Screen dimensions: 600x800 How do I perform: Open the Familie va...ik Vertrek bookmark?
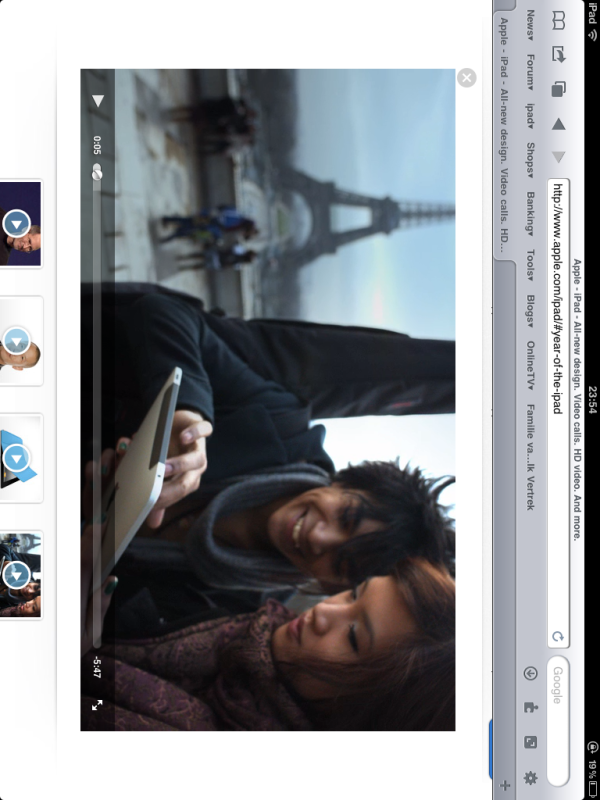531,457
